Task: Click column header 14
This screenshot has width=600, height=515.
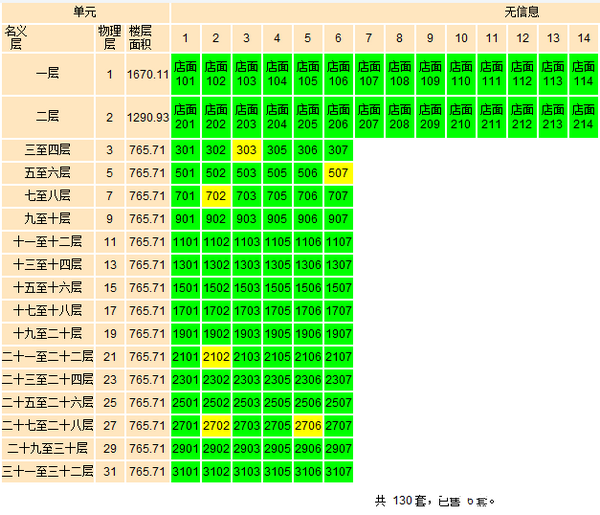Action: [583, 39]
